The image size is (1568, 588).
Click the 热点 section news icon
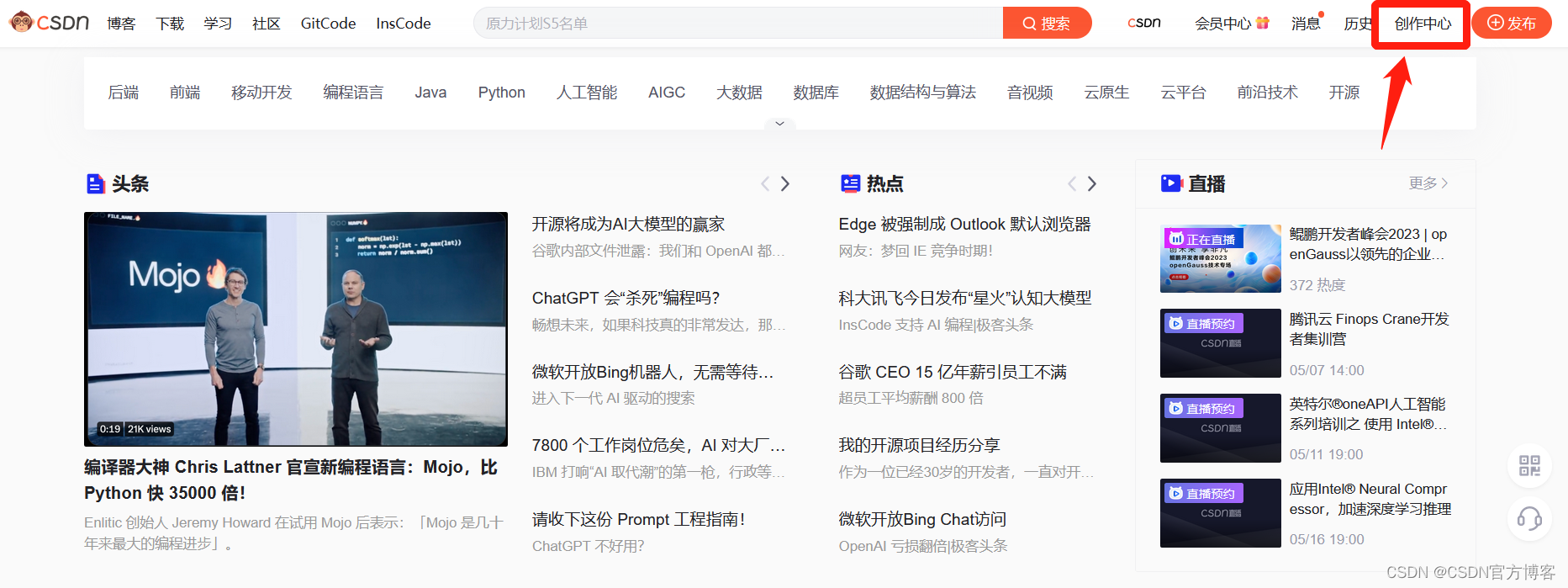[x=851, y=183]
